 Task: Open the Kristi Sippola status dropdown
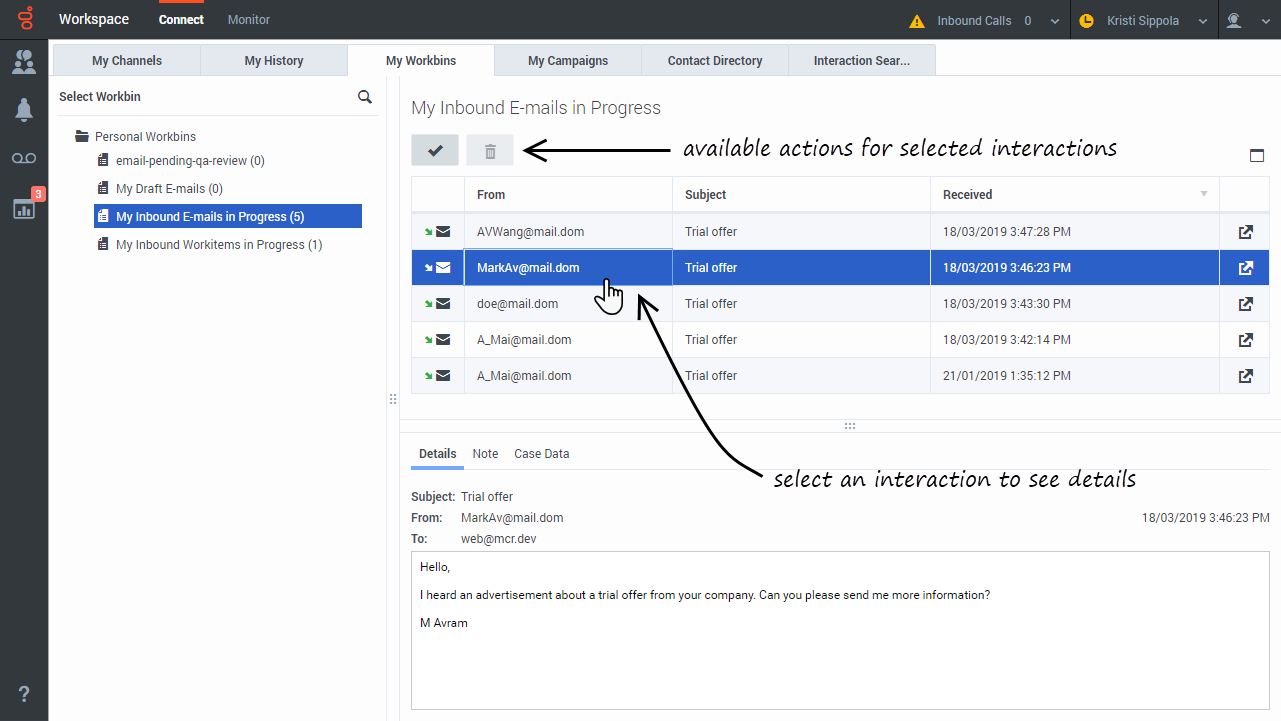tap(1144, 21)
